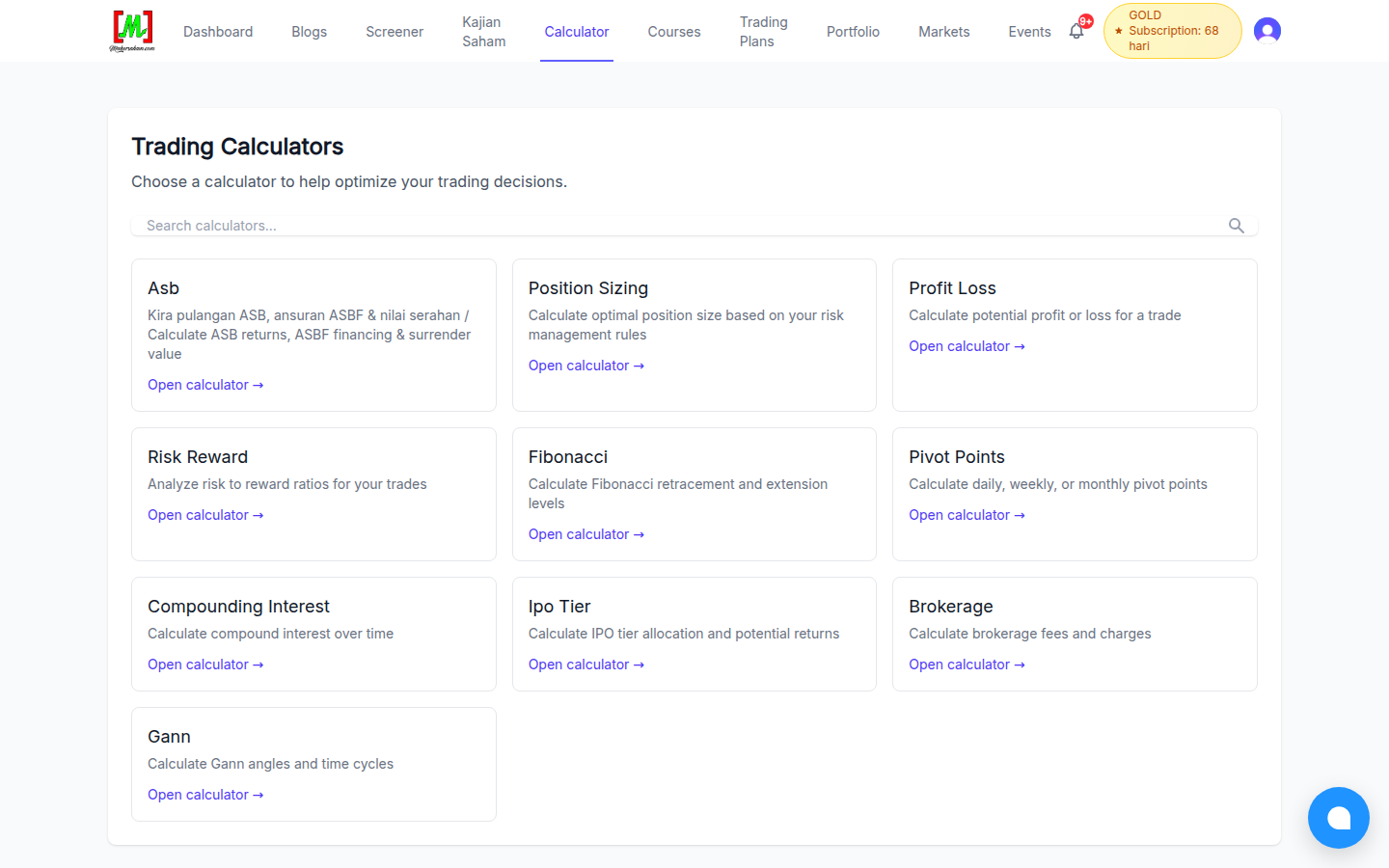Open the user profile avatar

[x=1267, y=31]
